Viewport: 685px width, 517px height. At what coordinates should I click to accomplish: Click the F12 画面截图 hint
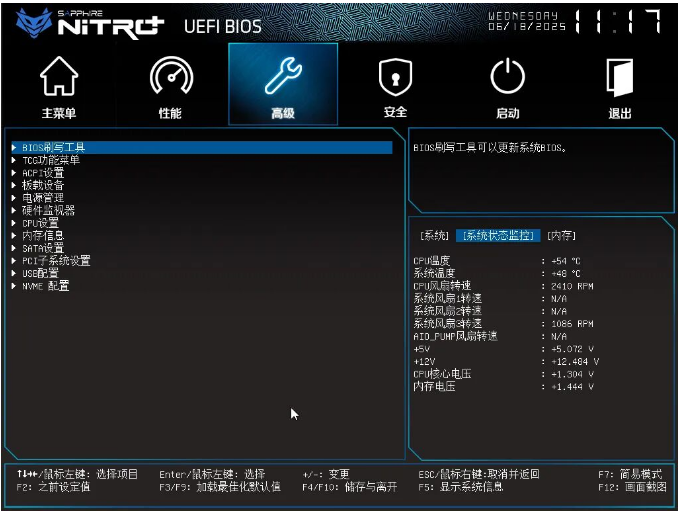click(632, 487)
